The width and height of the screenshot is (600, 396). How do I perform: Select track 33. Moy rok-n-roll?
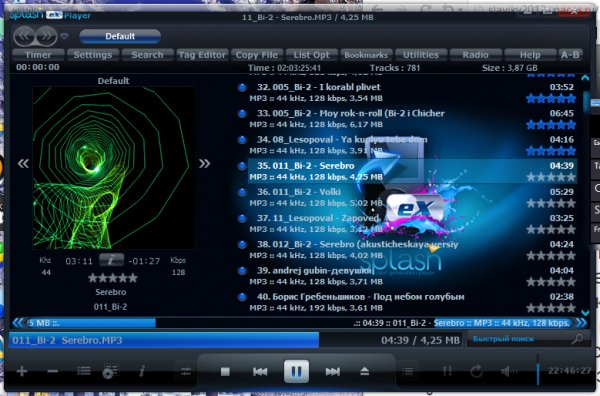411,119
